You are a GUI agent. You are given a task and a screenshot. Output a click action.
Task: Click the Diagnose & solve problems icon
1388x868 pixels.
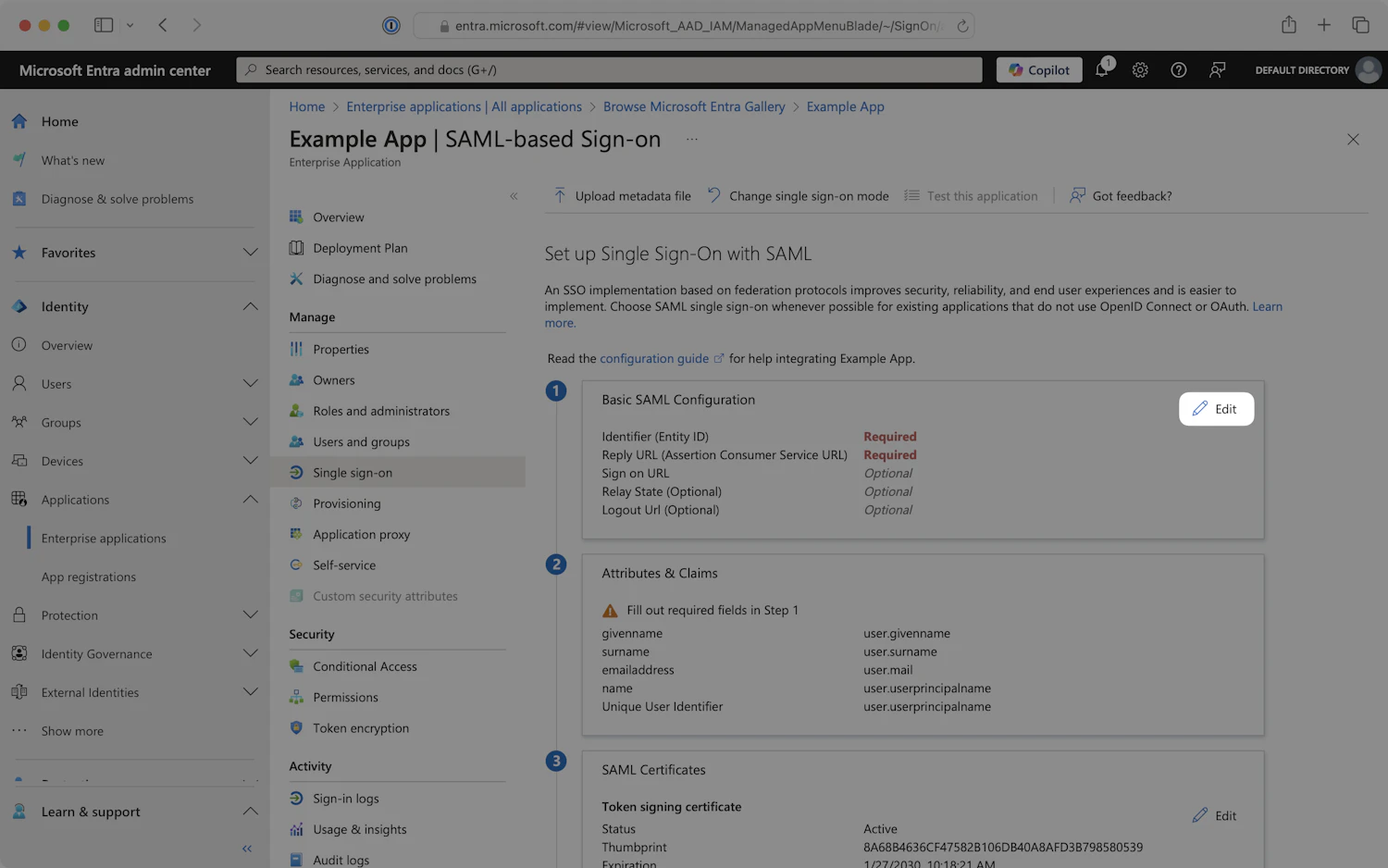coord(19,199)
